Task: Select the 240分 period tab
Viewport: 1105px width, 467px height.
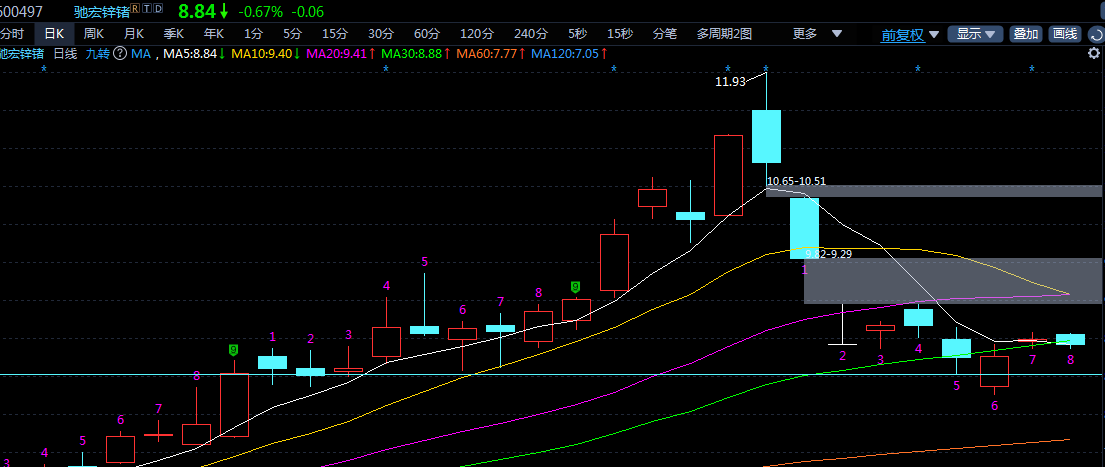Action: [x=531, y=34]
